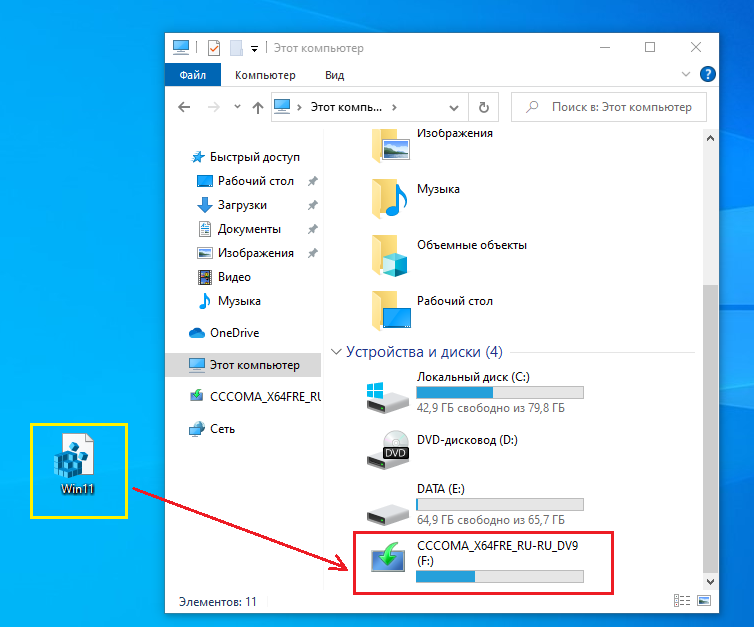Click the Properties icon in quick access toolbar
754x627 pixels.
[214, 48]
